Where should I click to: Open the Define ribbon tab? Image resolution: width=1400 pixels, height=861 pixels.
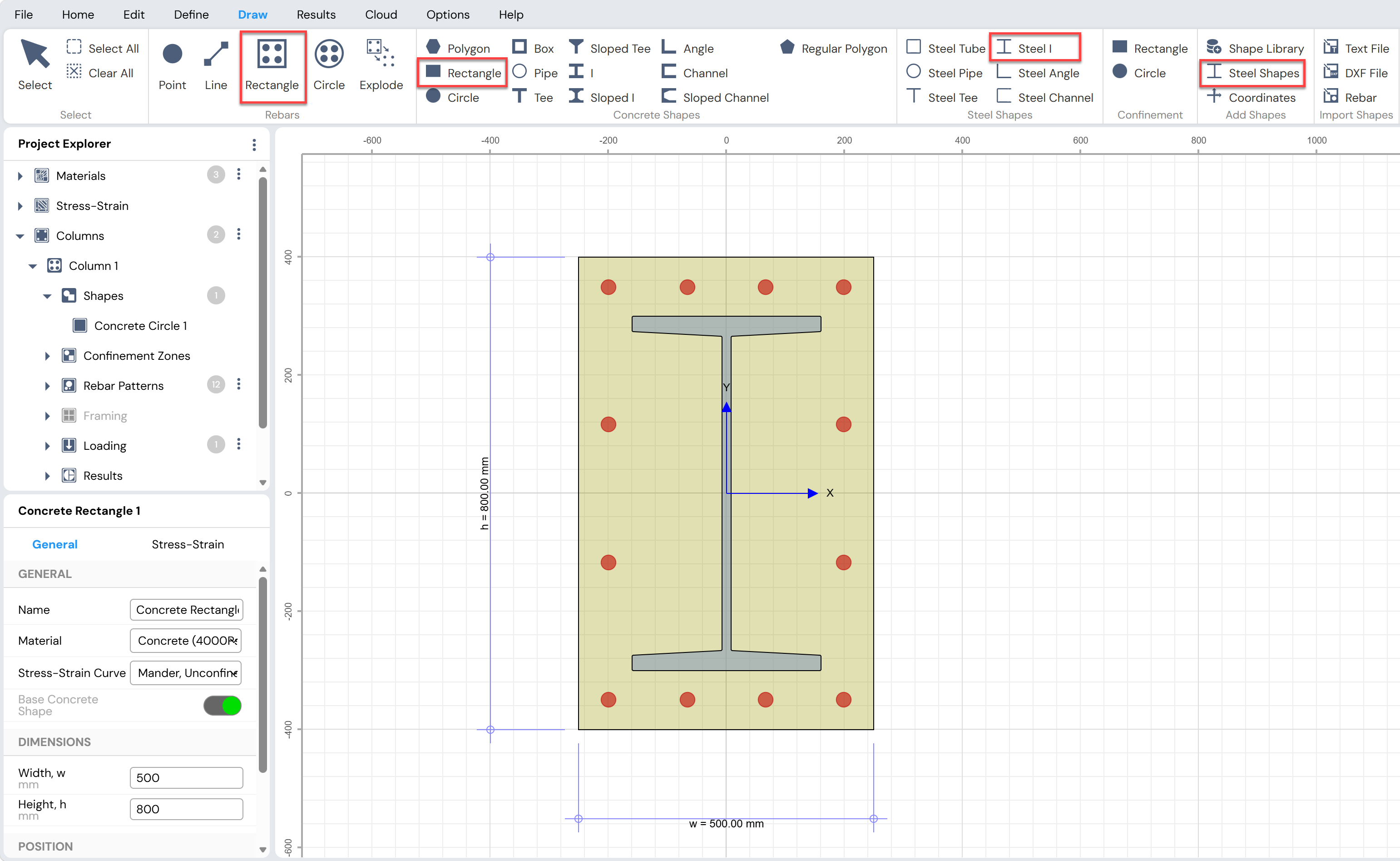point(191,14)
